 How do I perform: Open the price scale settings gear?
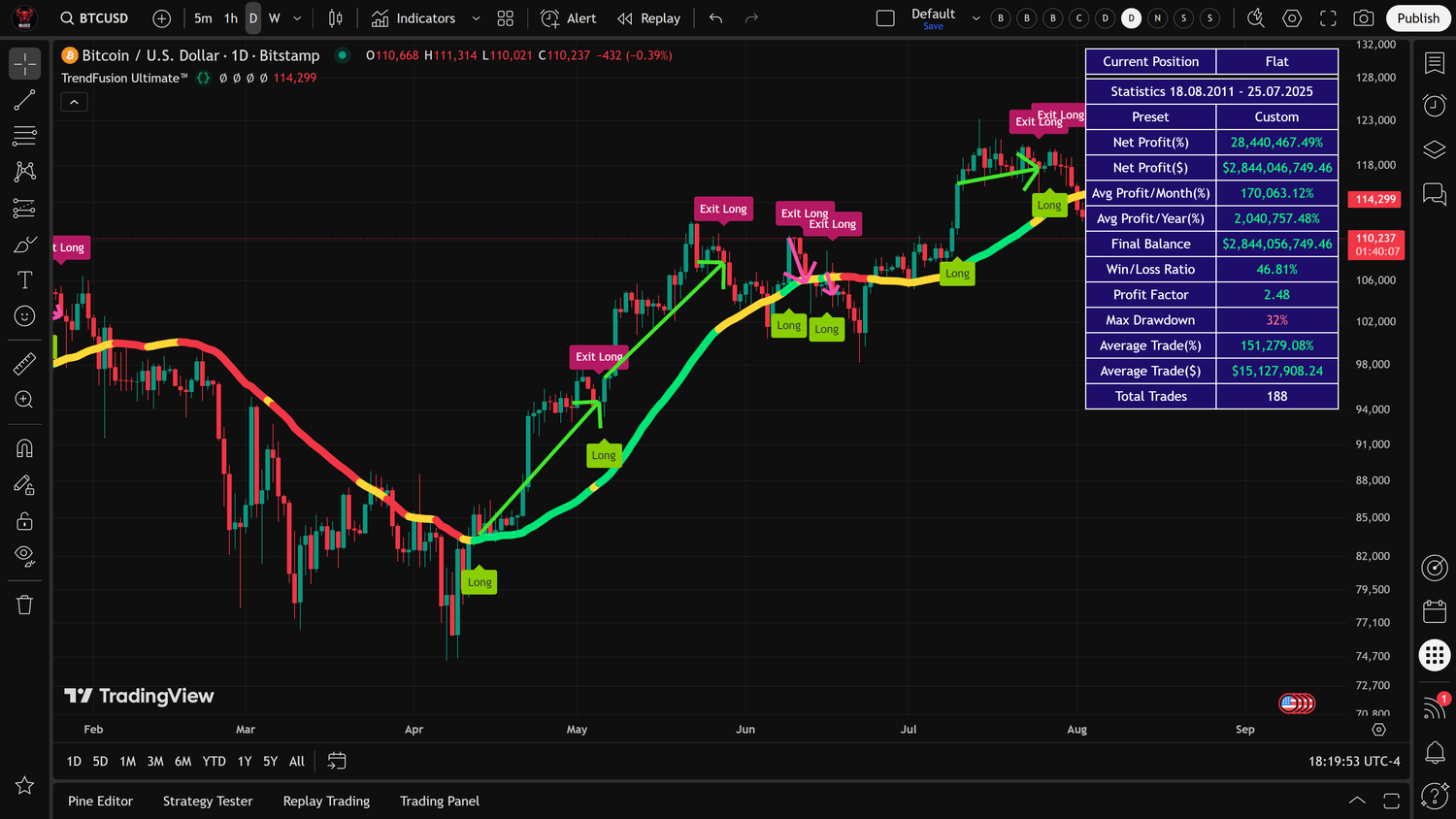[1378, 730]
